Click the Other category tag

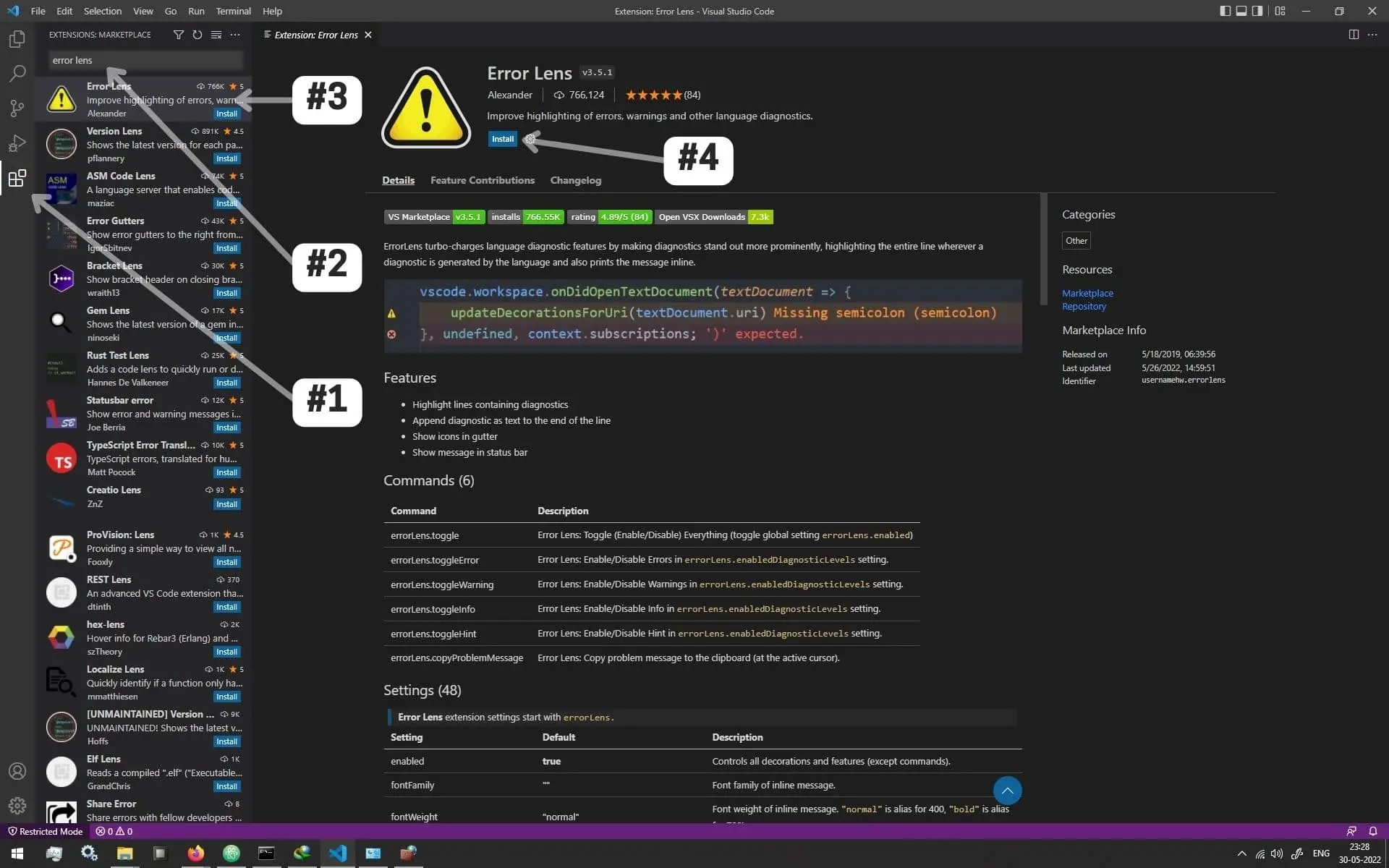click(x=1076, y=241)
